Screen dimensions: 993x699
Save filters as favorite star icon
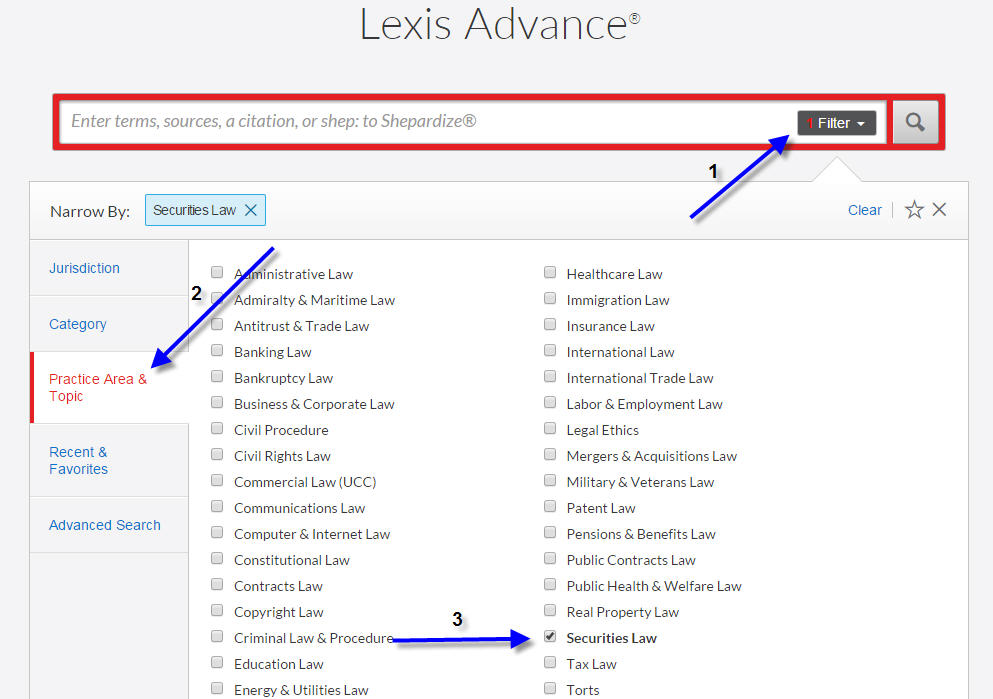click(914, 210)
